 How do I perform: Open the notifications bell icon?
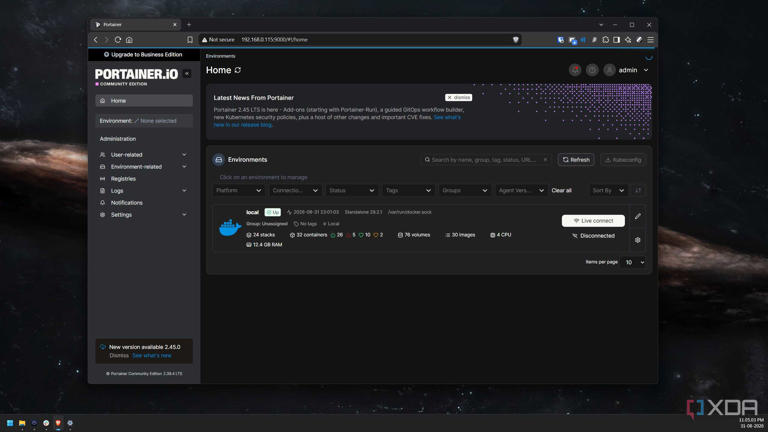(x=575, y=70)
